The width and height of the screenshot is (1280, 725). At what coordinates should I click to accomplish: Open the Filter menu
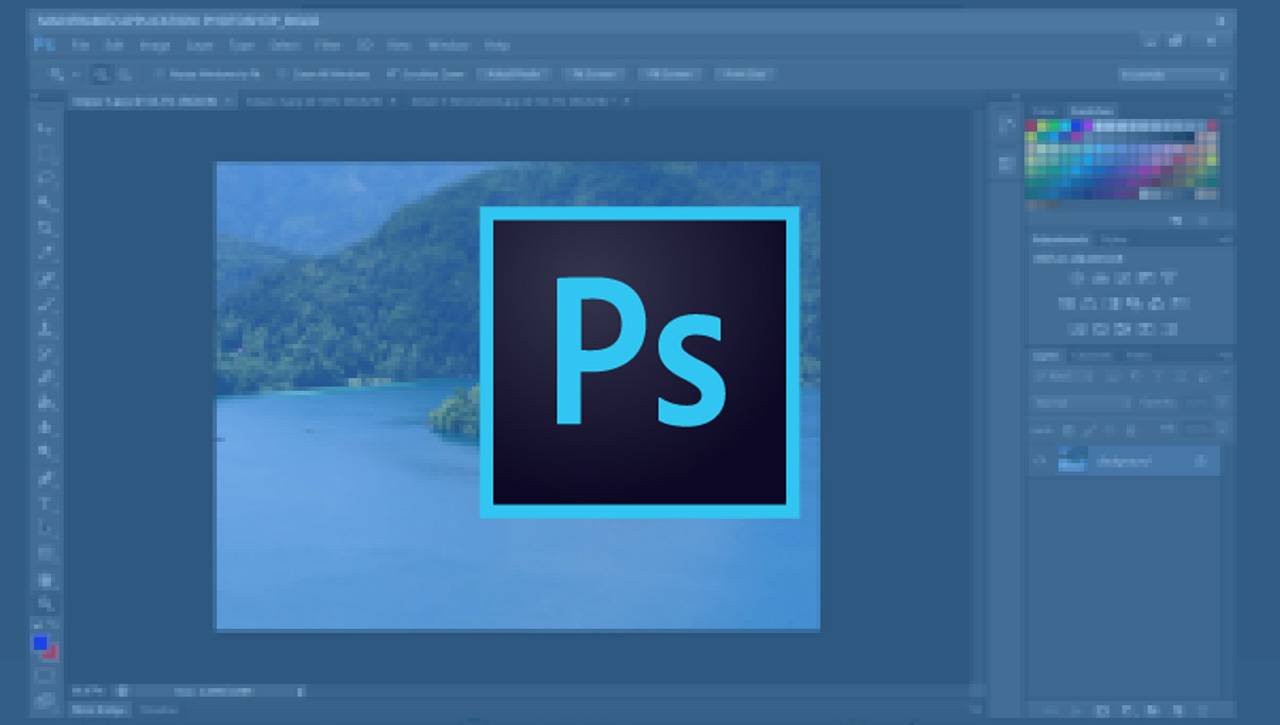pyautogui.click(x=326, y=45)
